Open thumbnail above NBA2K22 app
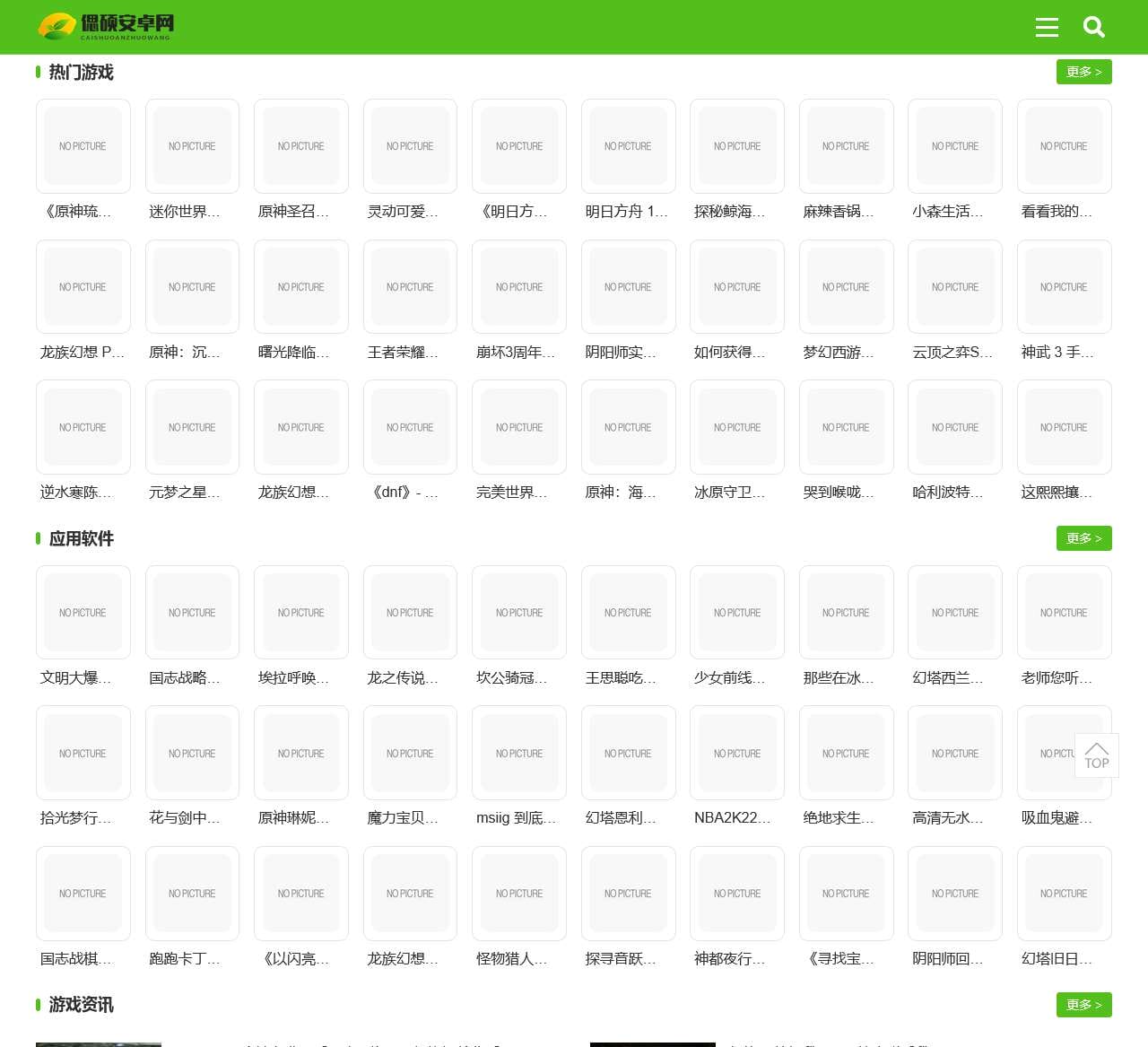 [737, 754]
